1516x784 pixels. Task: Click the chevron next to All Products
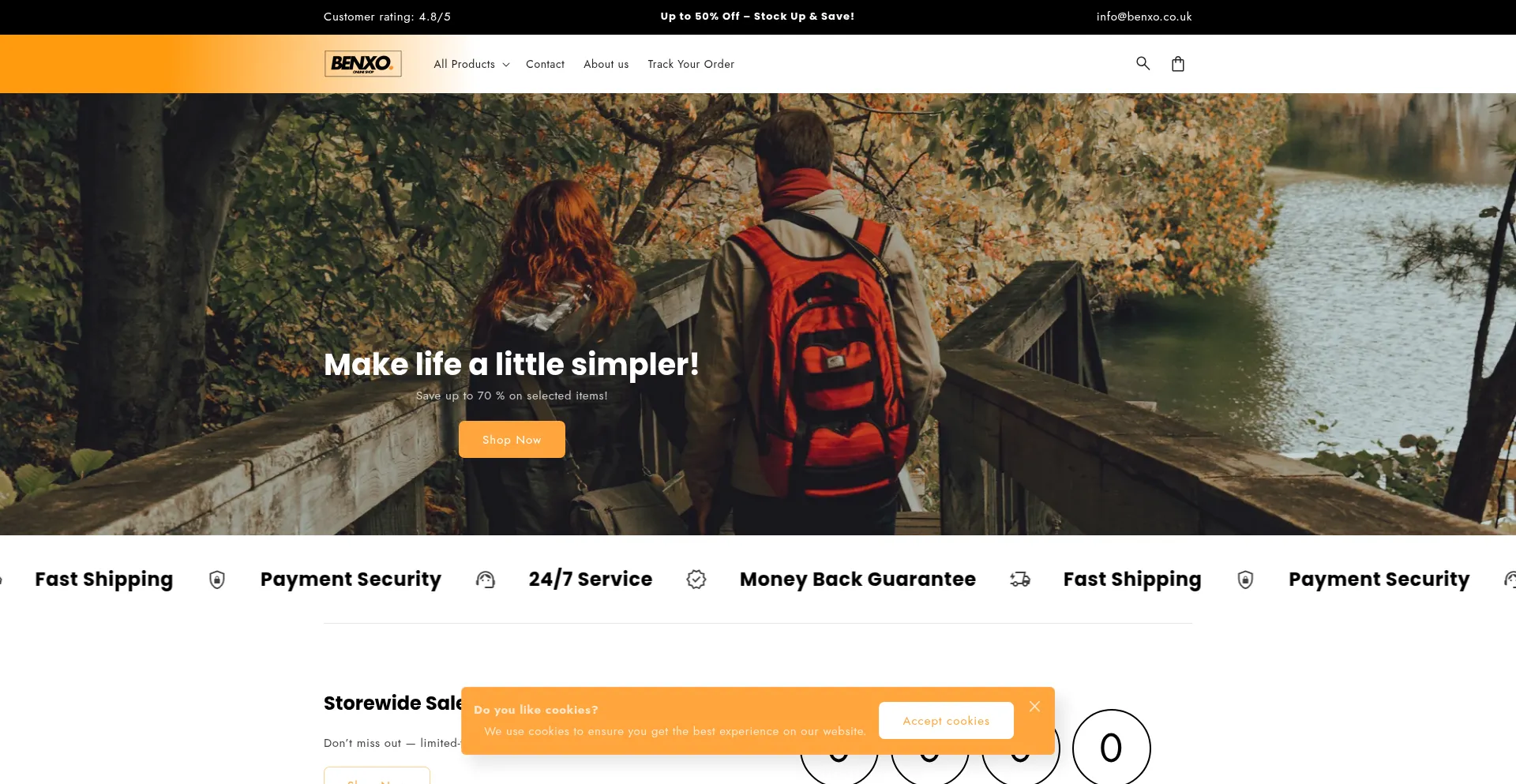tap(506, 65)
